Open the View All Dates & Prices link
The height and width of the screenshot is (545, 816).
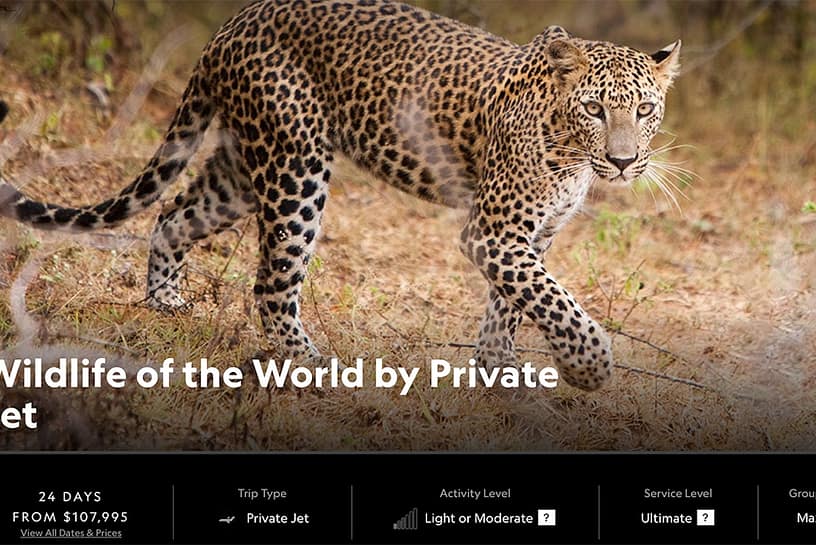[71, 533]
